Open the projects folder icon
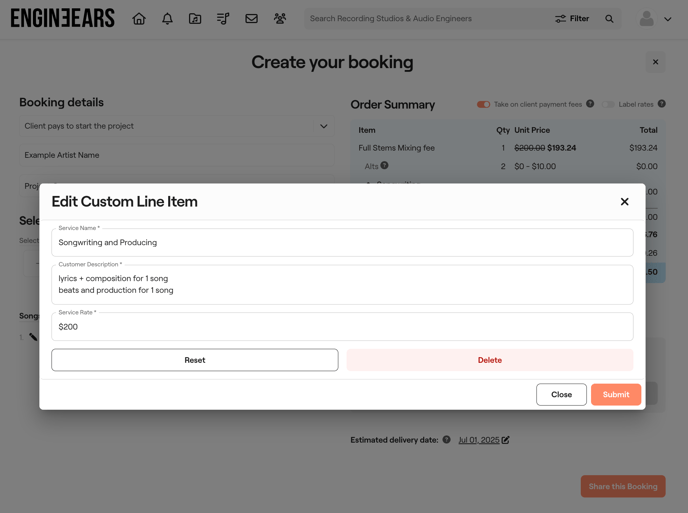 click(x=195, y=18)
